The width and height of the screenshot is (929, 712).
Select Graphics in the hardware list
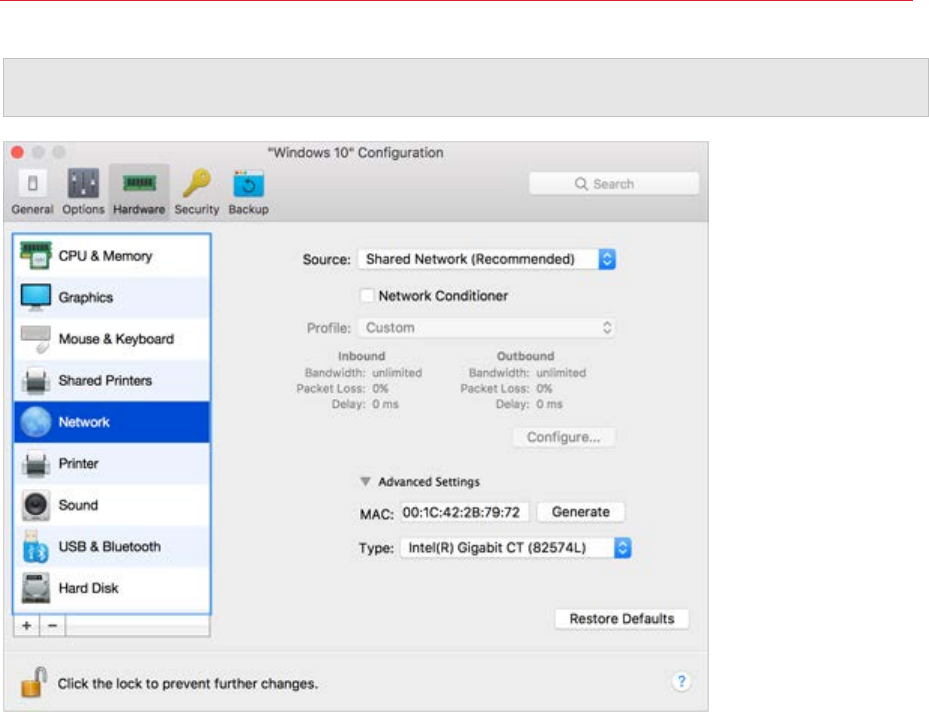(x=112, y=297)
